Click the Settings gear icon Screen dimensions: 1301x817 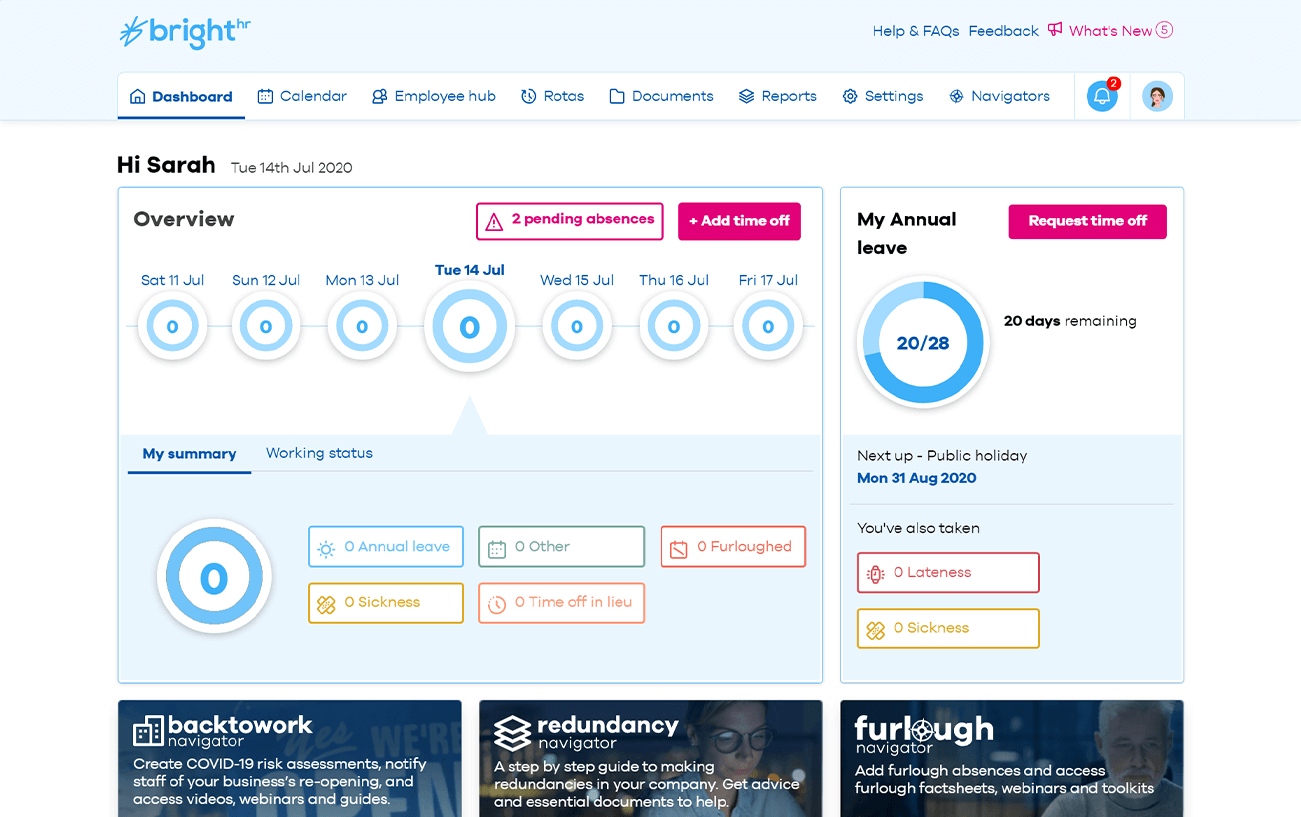pyautogui.click(x=850, y=96)
